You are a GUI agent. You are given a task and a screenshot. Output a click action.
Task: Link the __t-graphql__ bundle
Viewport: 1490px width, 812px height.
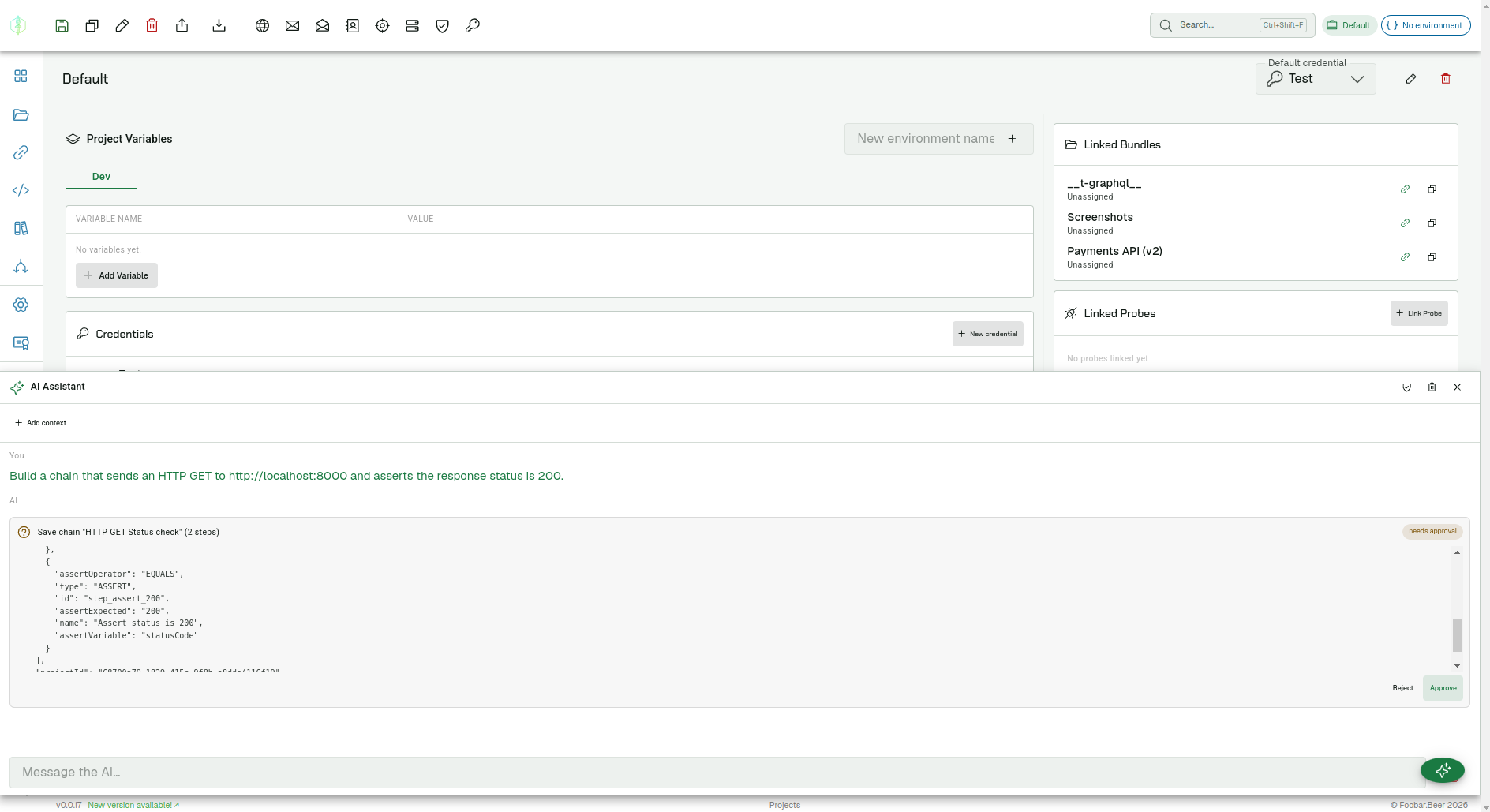(x=1406, y=189)
